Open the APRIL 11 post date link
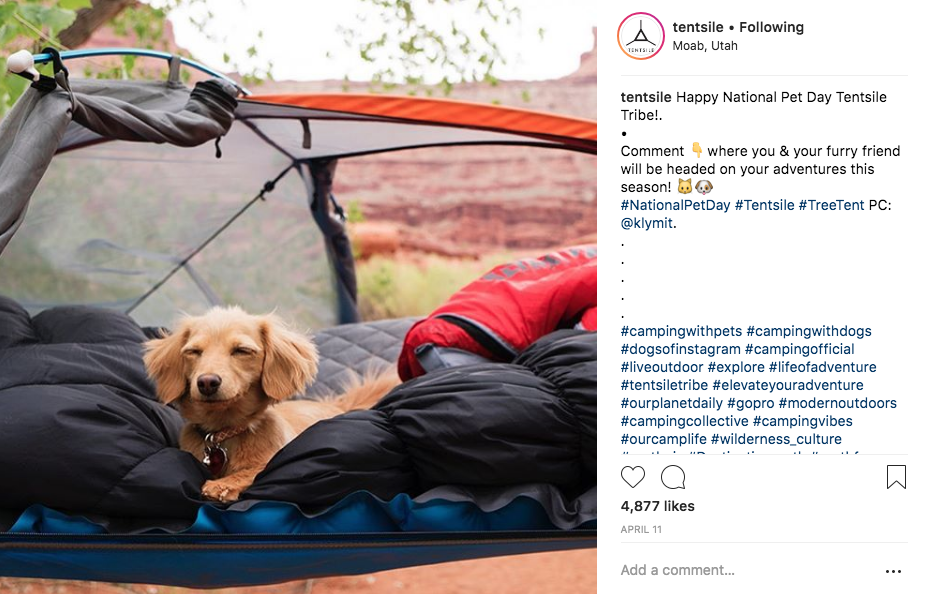 click(x=641, y=529)
